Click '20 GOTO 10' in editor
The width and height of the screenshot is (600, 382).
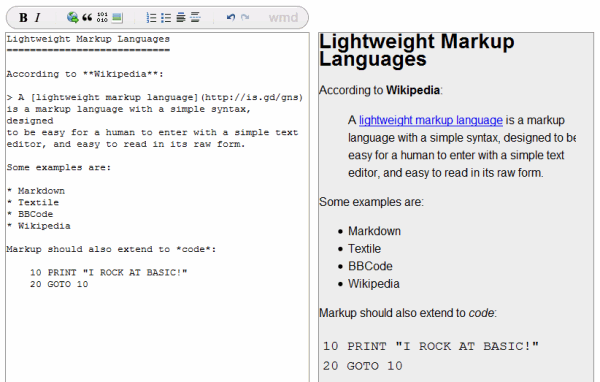click(x=59, y=284)
